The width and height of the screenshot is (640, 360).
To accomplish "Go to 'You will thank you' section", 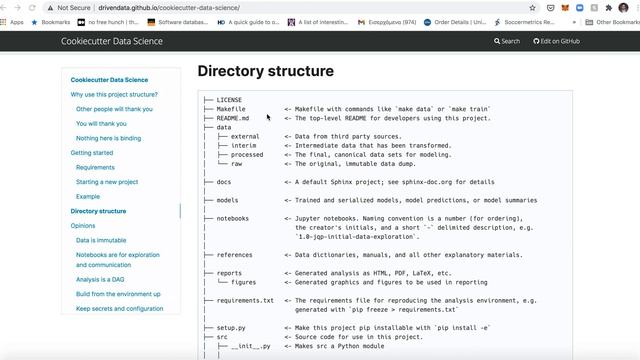I will tap(101, 124).
